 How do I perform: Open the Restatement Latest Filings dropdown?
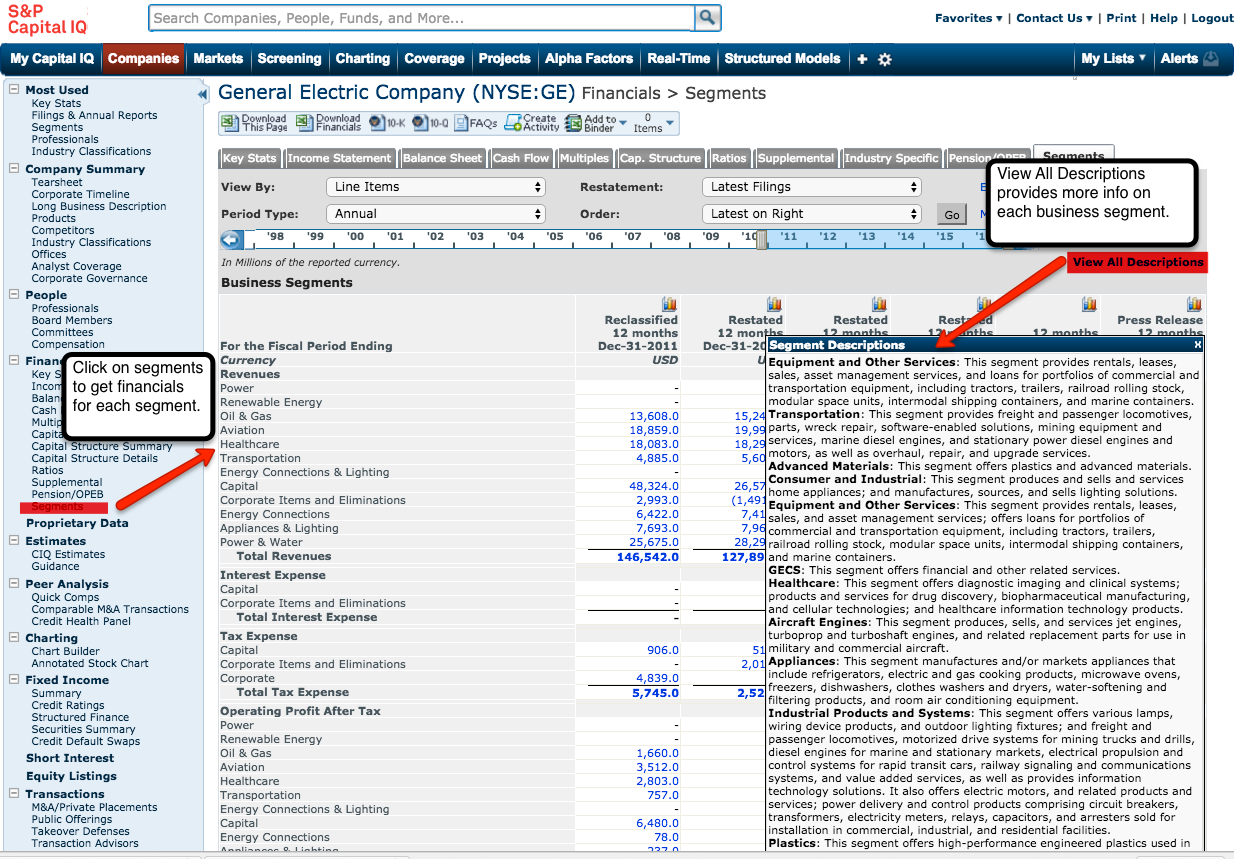tap(811, 187)
